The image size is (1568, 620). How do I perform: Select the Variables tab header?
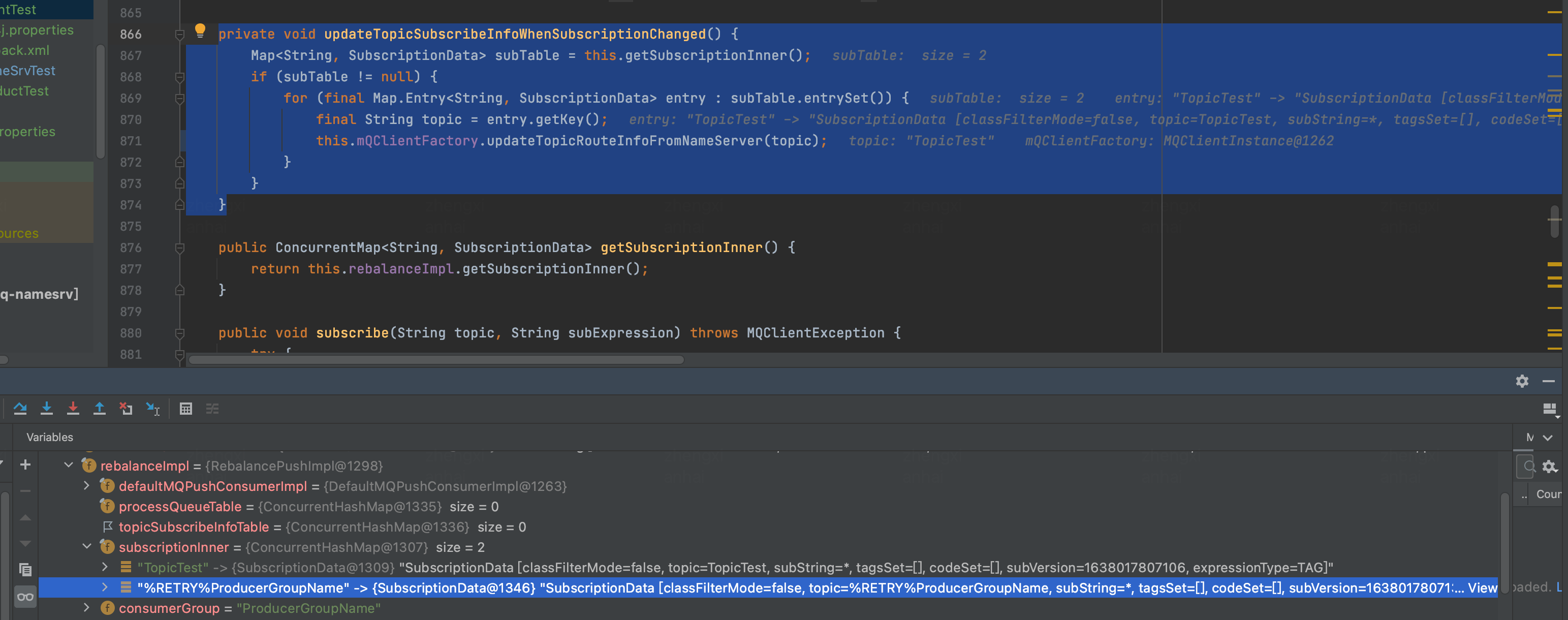point(49,437)
